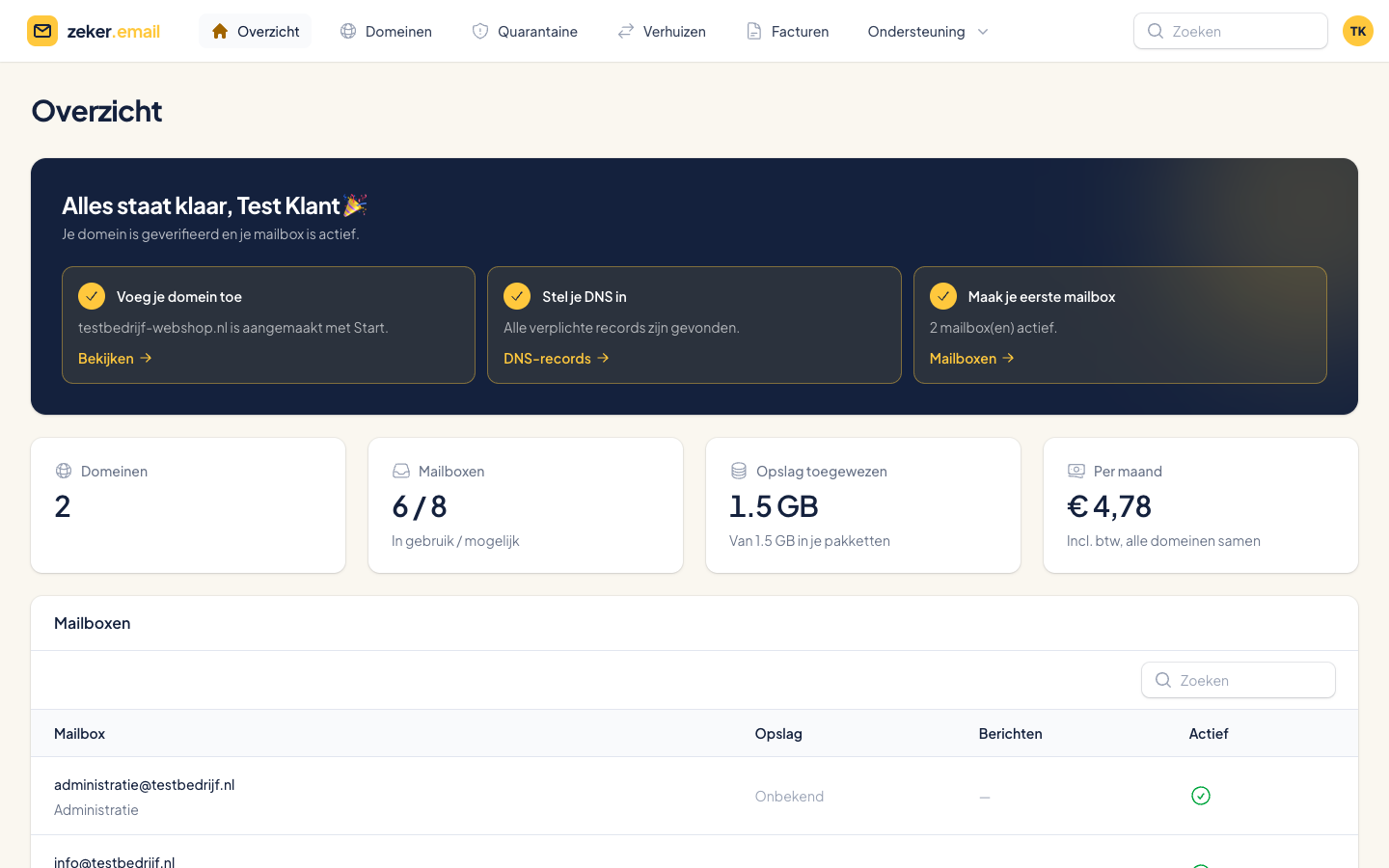Open the Domeinen navigation tab
Image resolution: width=1389 pixels, height=868 pixels.
click(x=386, y=31)
